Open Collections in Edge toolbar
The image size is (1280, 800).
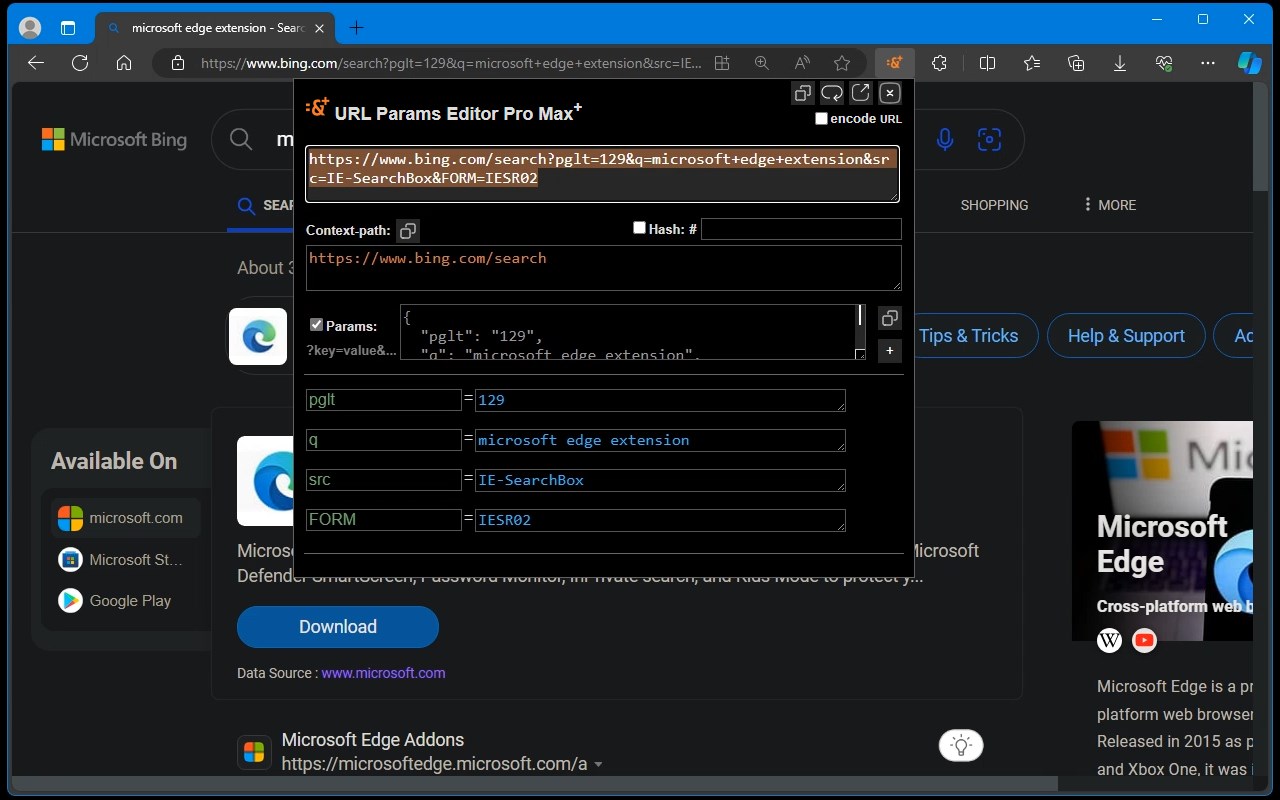[x=1076, y=63]
